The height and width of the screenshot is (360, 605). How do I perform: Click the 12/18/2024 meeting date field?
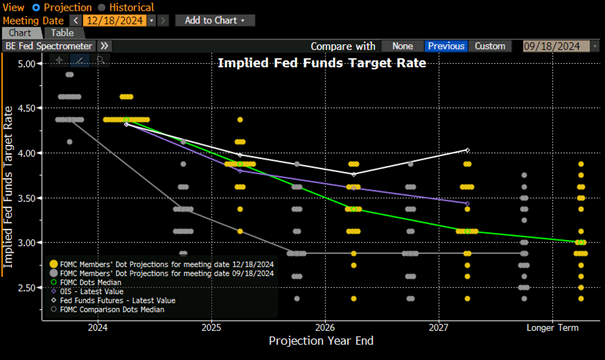(x=115, y=20)
